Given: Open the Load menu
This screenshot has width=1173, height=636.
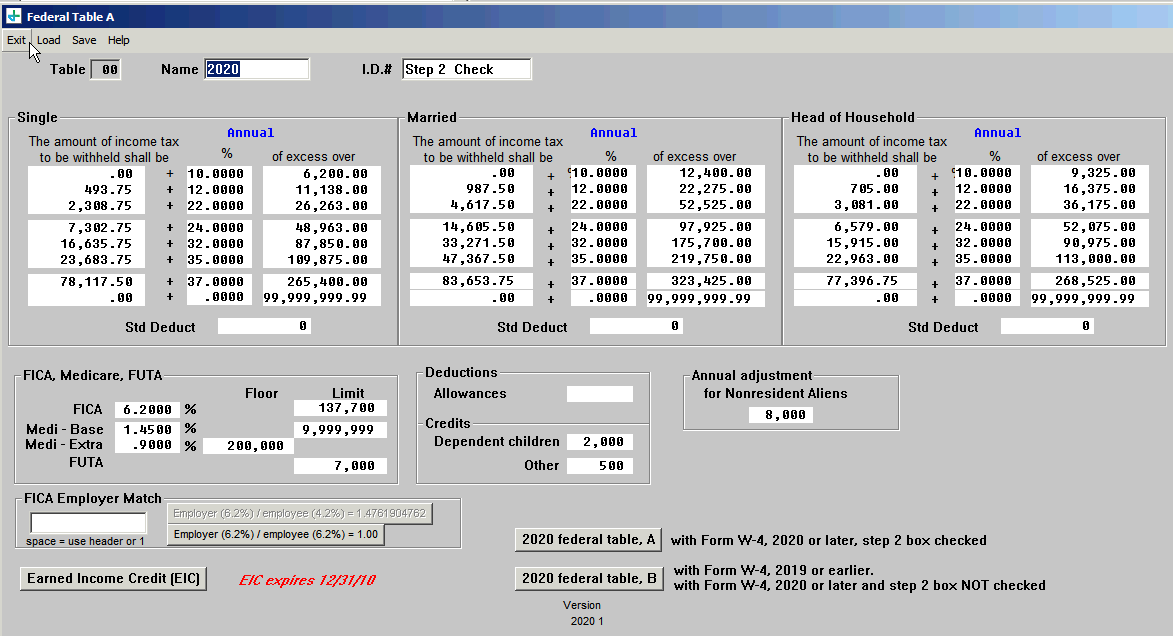Looking at the screenshot, I should pyautogui.click(x=49, y=40).
